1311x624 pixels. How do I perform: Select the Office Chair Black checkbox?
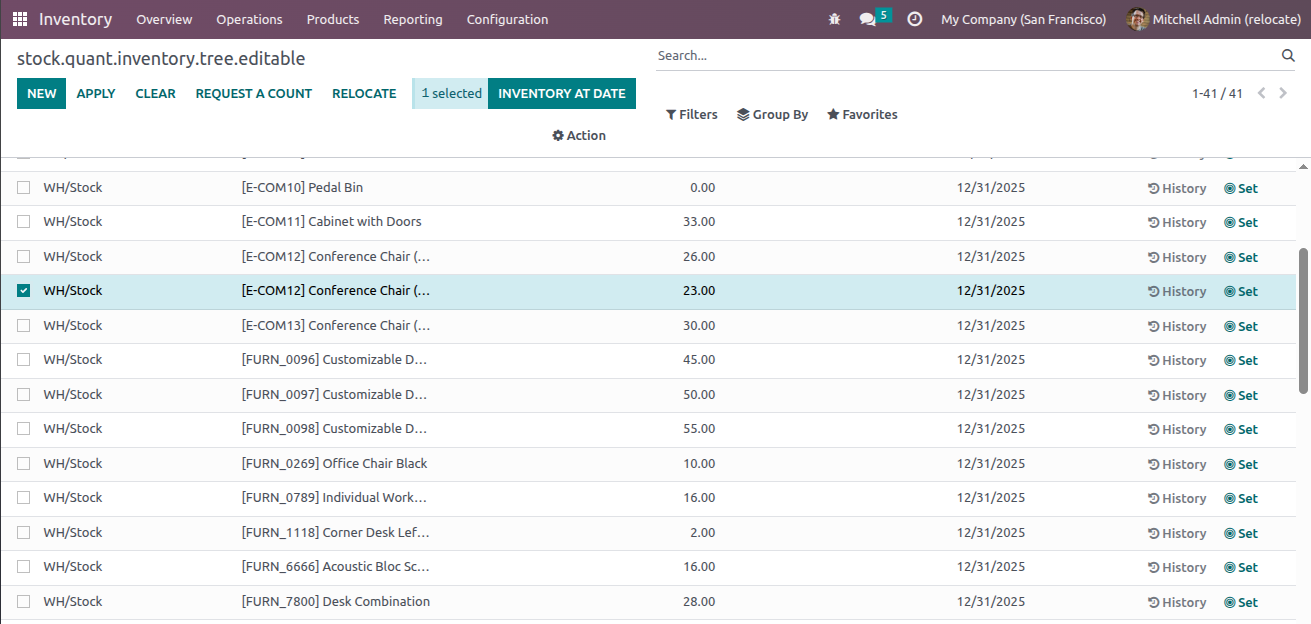24,463
